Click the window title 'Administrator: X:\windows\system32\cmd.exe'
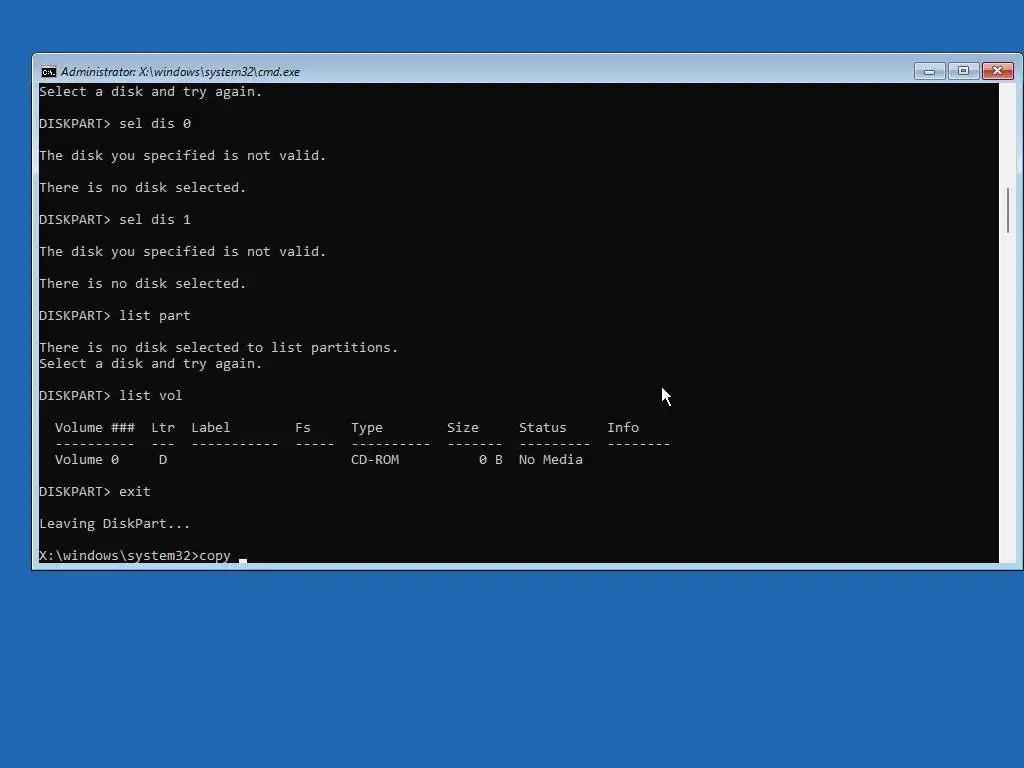The image size is (1024, 768). (180, 72)
